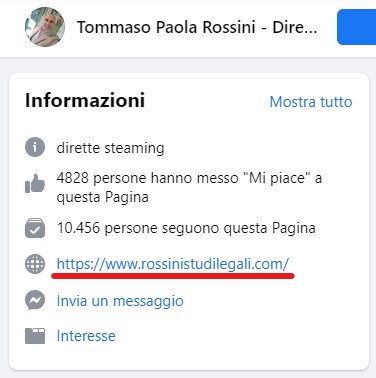Click the page profile picture thumbnail
Image resolution: width=376 pixels, height=378 pixels.
(45, 27)
